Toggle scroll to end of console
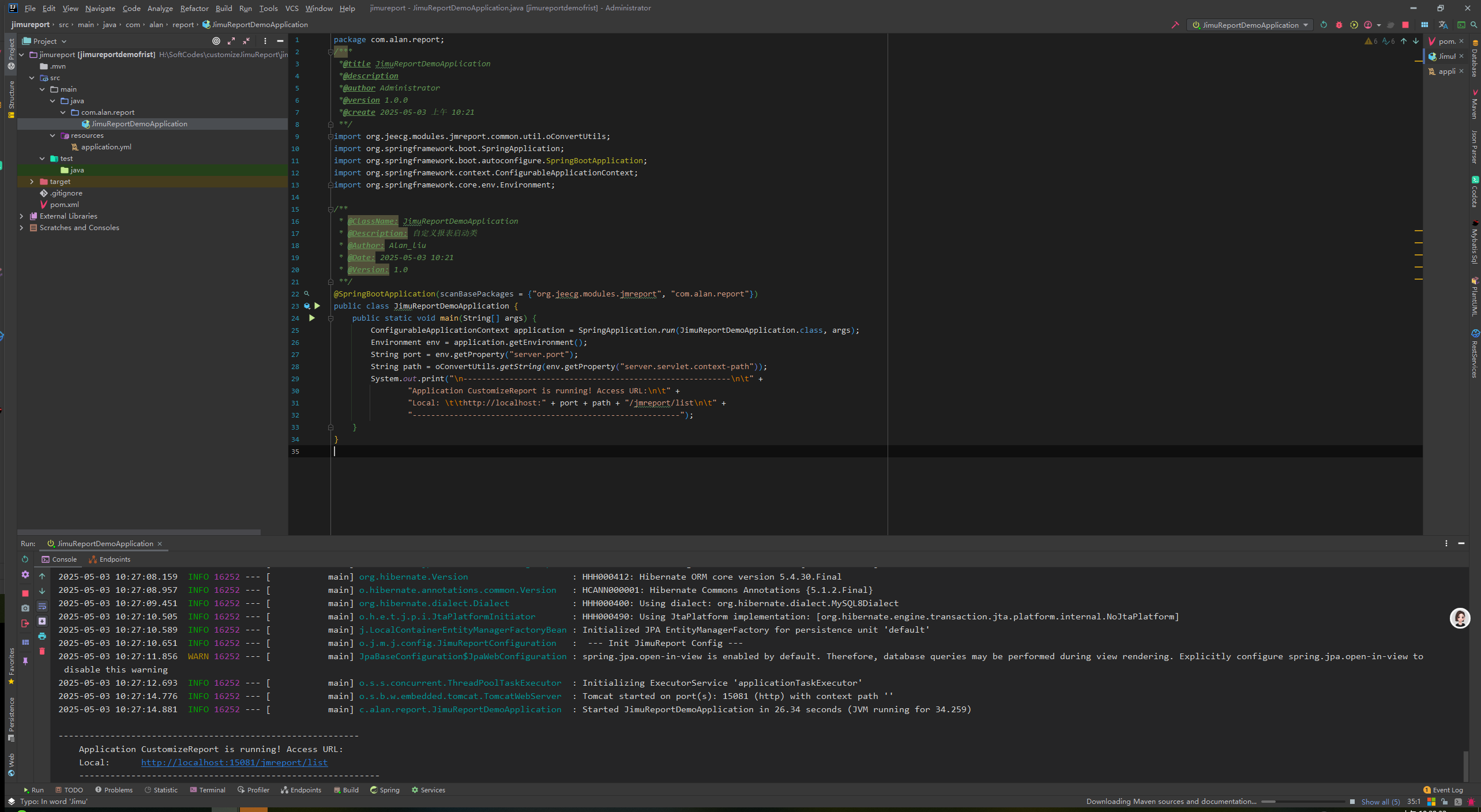Viewport: 1481px width, 812px height. 42,621
